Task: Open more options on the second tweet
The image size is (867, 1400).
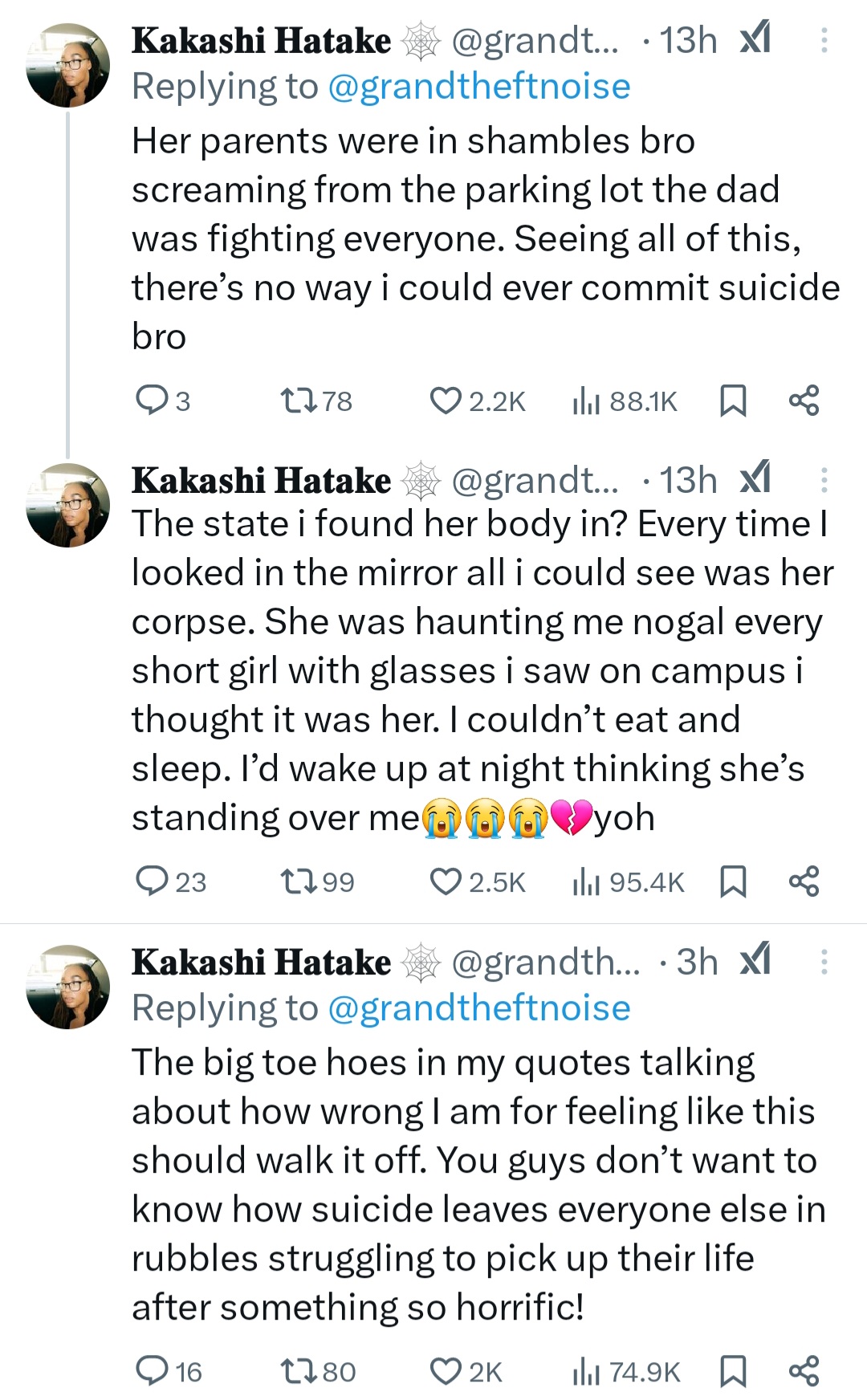Action: 824,480
